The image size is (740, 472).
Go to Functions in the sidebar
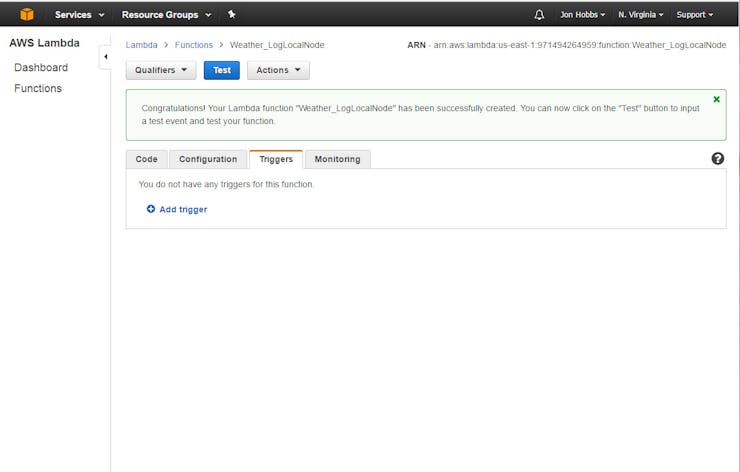[x=38, y=88]
